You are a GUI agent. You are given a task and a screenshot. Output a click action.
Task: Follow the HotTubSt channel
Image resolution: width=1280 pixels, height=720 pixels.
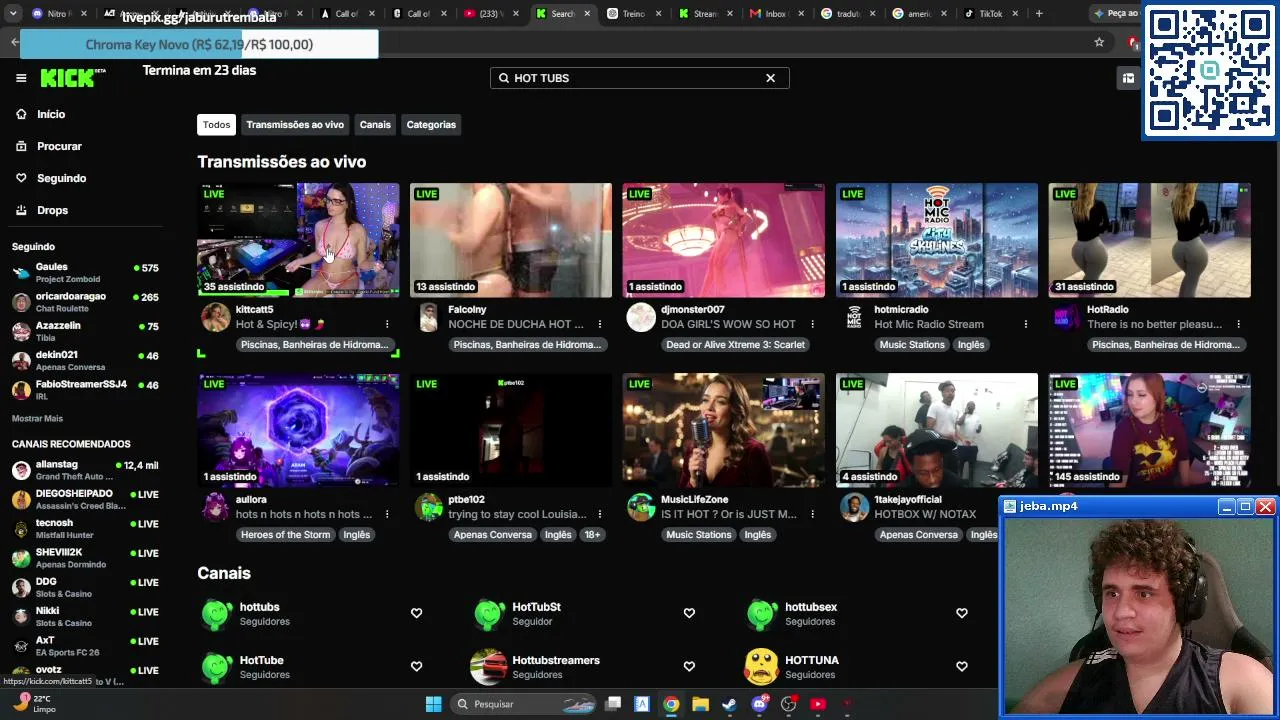coord(689,613)
